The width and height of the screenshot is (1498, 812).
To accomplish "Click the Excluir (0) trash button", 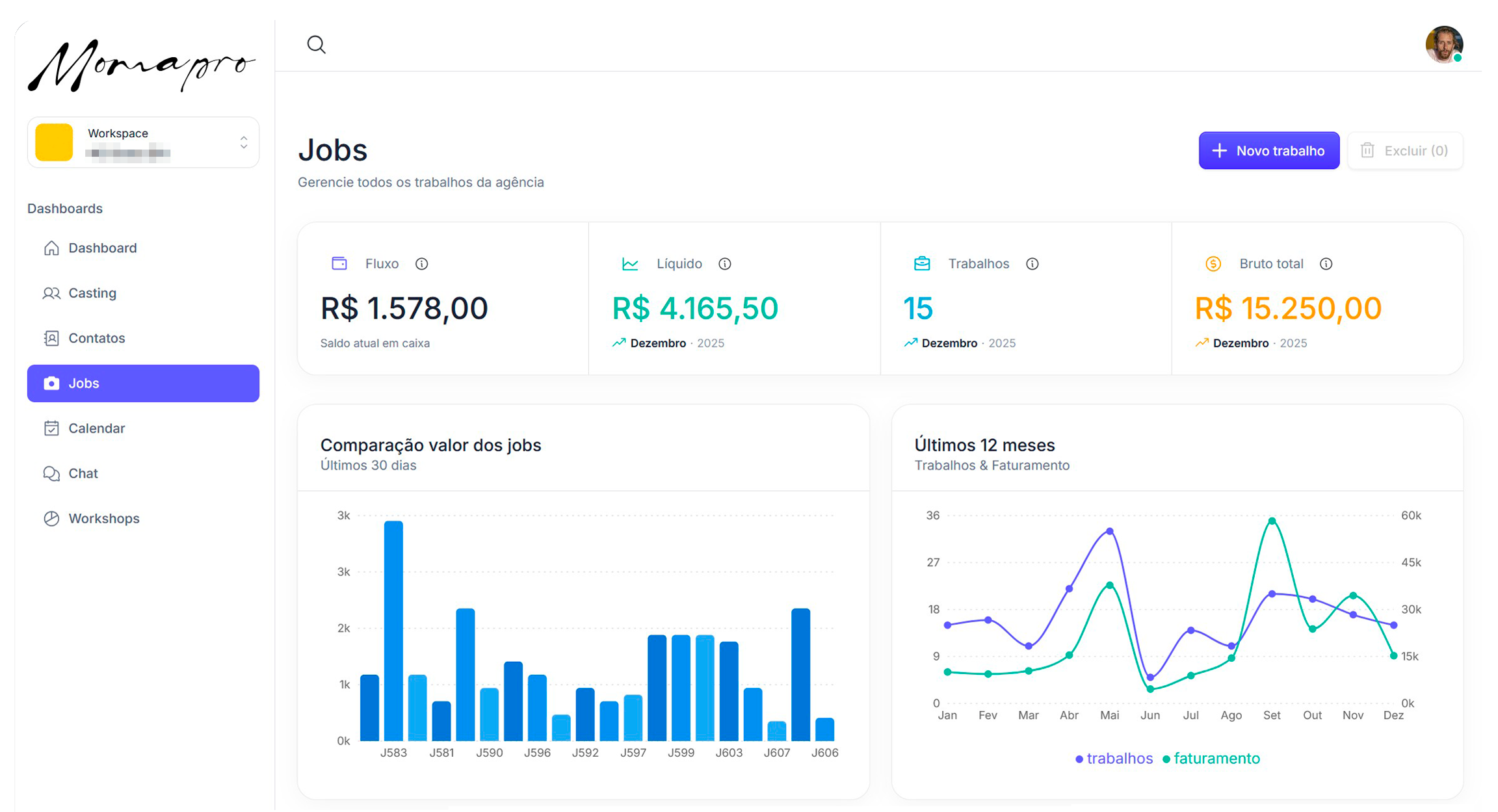I will click(1404, 151).
